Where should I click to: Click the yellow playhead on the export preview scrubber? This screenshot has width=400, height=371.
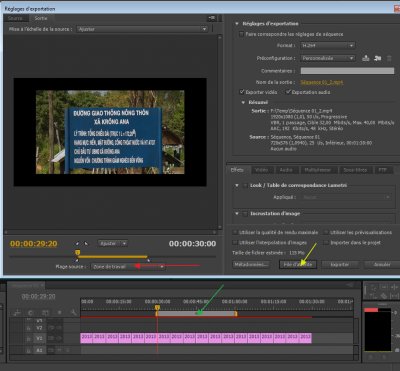tap(77, 253)
